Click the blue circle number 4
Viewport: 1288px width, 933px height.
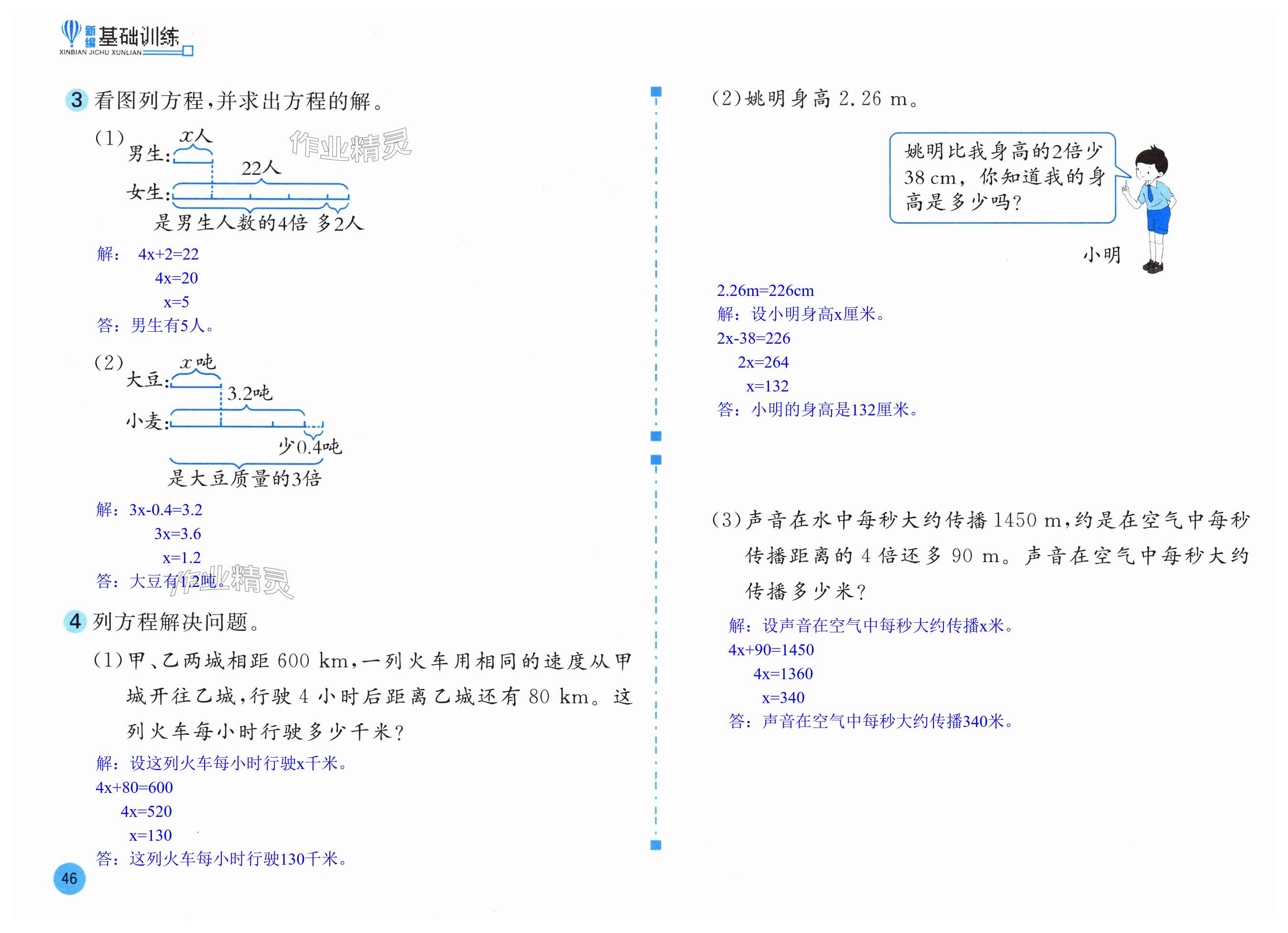click(x=75, y=621)
